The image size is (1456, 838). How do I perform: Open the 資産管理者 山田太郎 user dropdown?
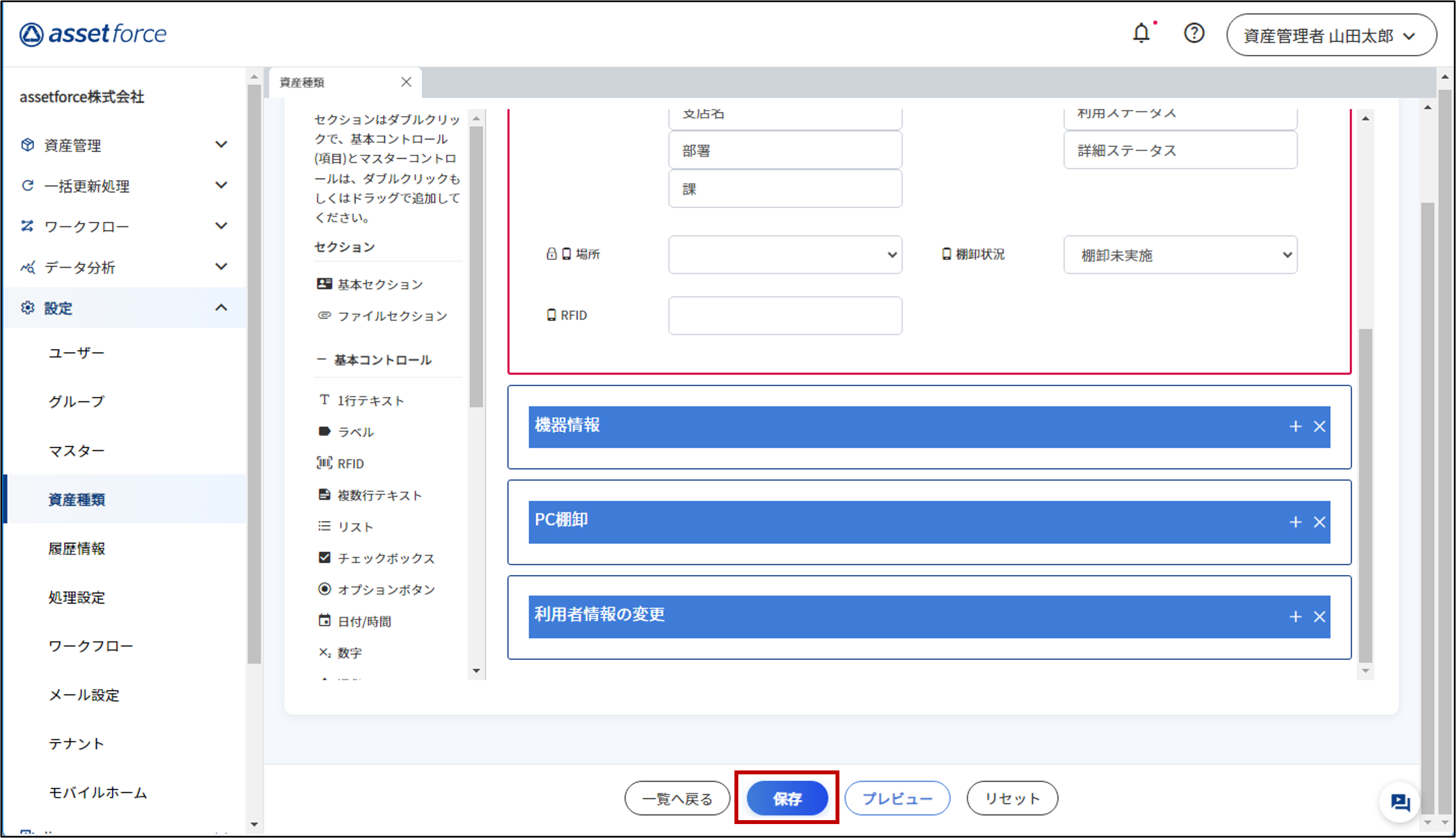pyautogui.click(x=1330, y=36)
